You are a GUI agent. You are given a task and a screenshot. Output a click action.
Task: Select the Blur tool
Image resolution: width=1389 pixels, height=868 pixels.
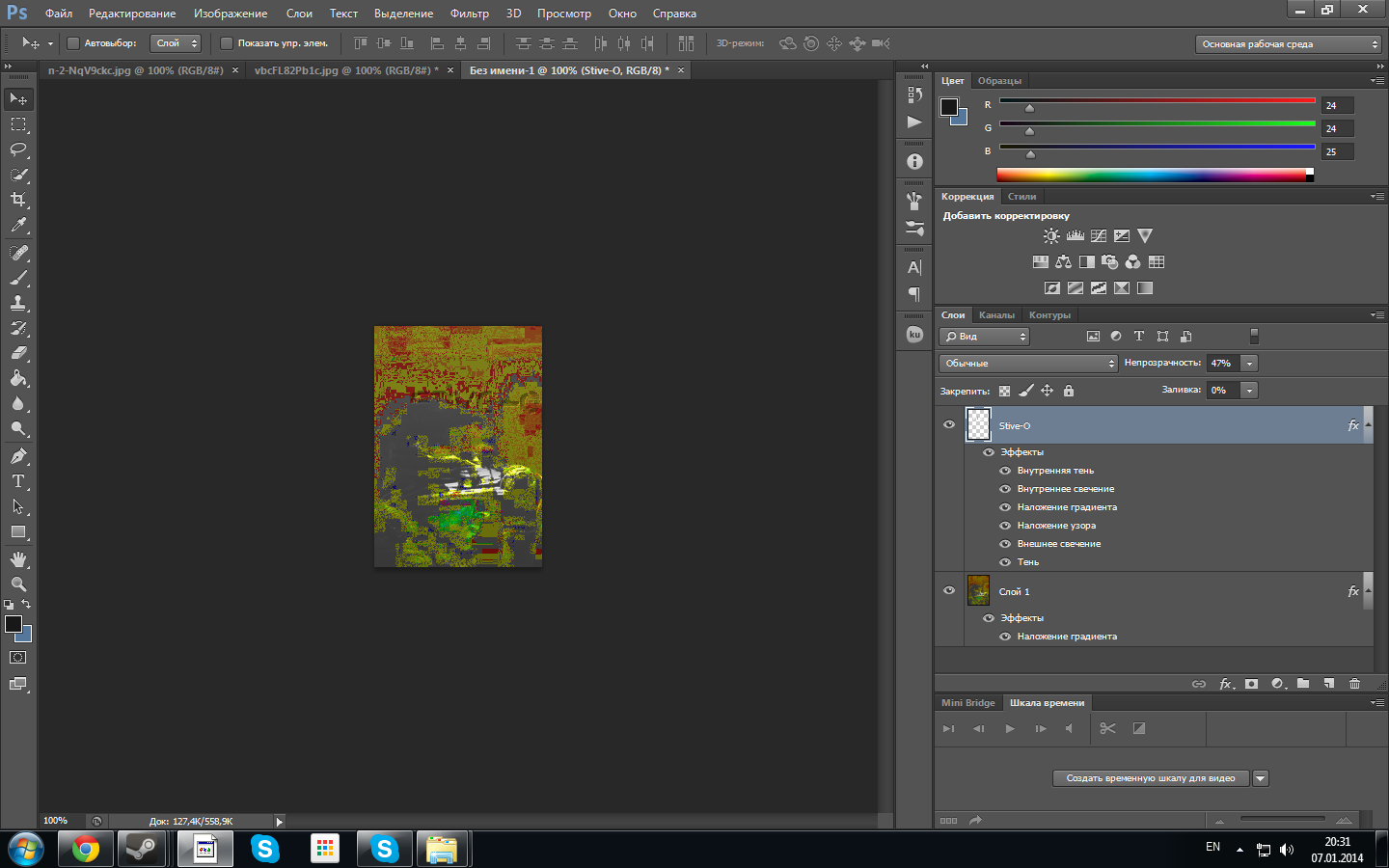18,403
